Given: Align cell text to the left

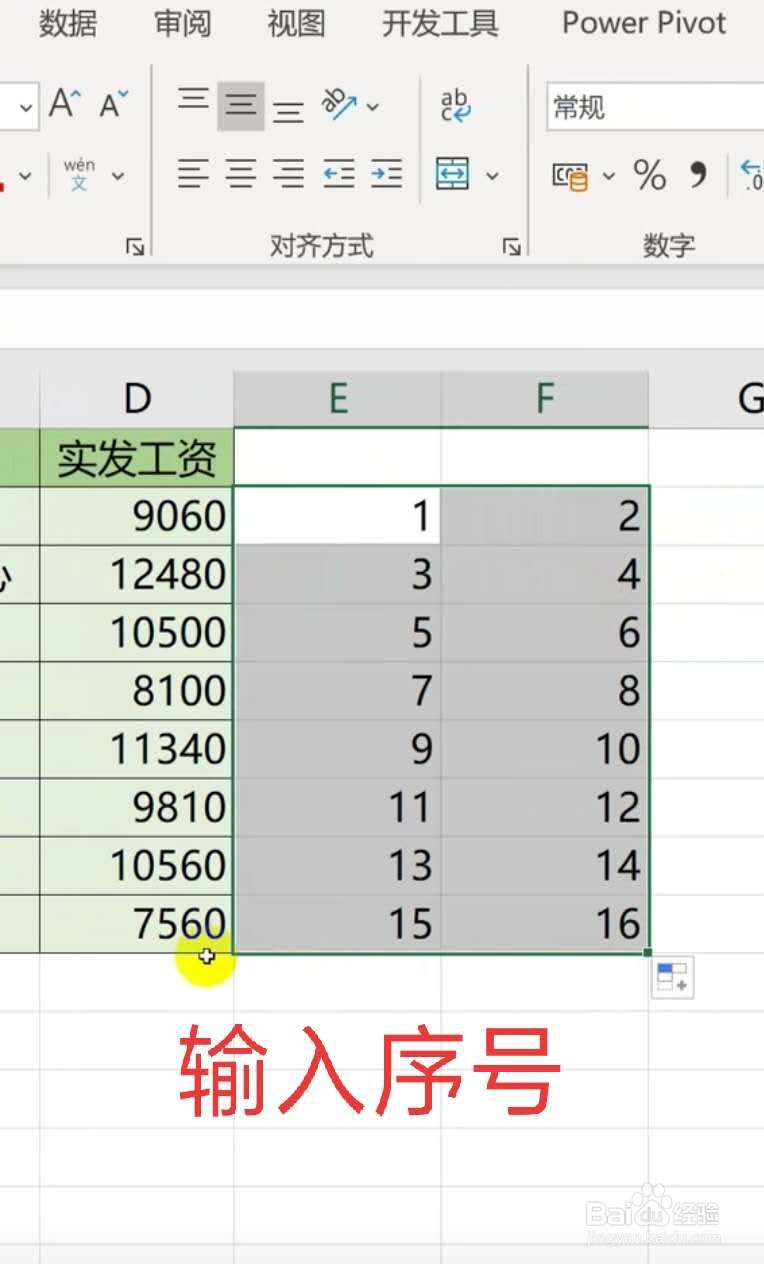Looking at the screenshot, I should [193, 175].
